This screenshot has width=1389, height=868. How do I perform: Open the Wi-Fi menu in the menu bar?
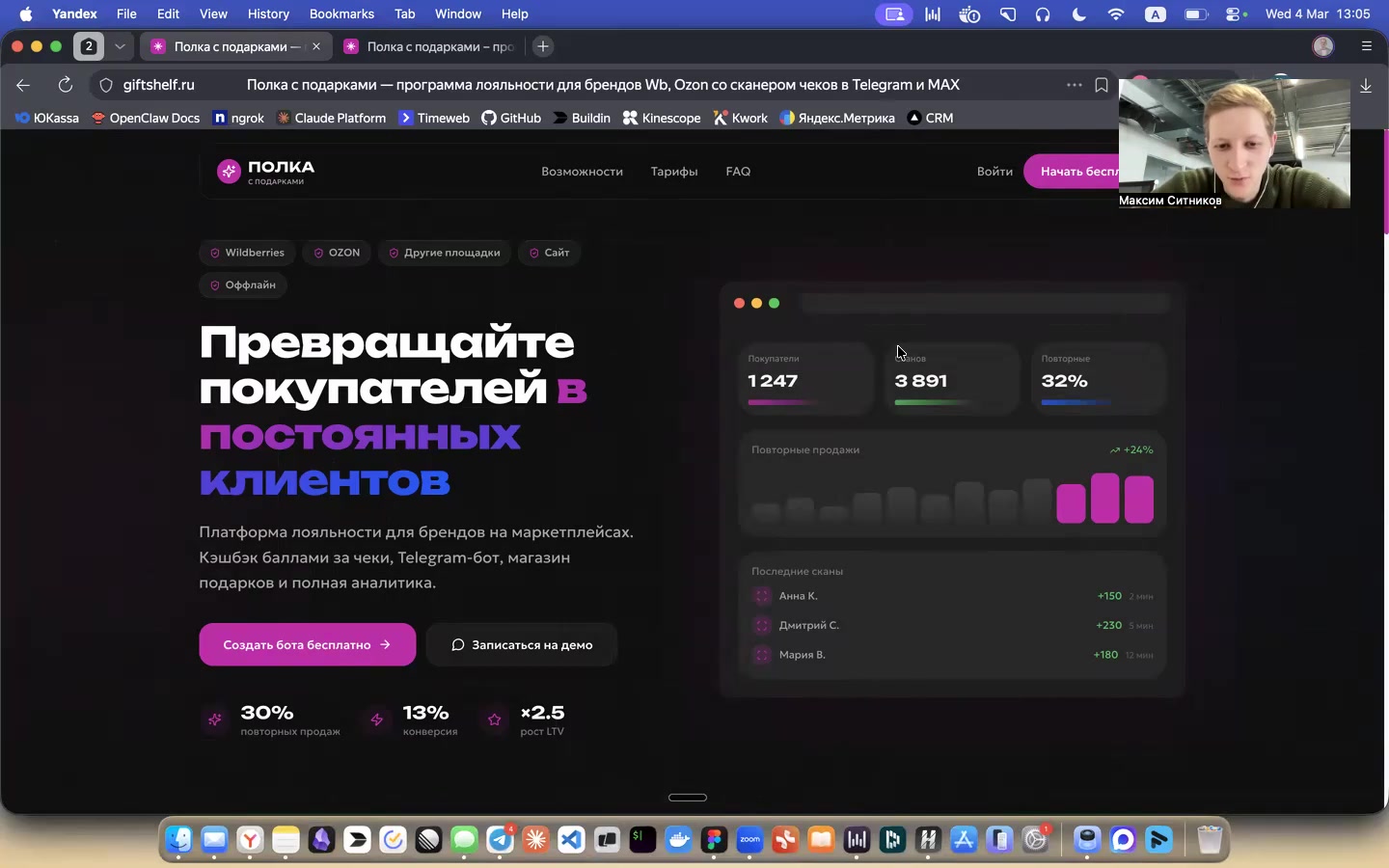click(1117, 14)
